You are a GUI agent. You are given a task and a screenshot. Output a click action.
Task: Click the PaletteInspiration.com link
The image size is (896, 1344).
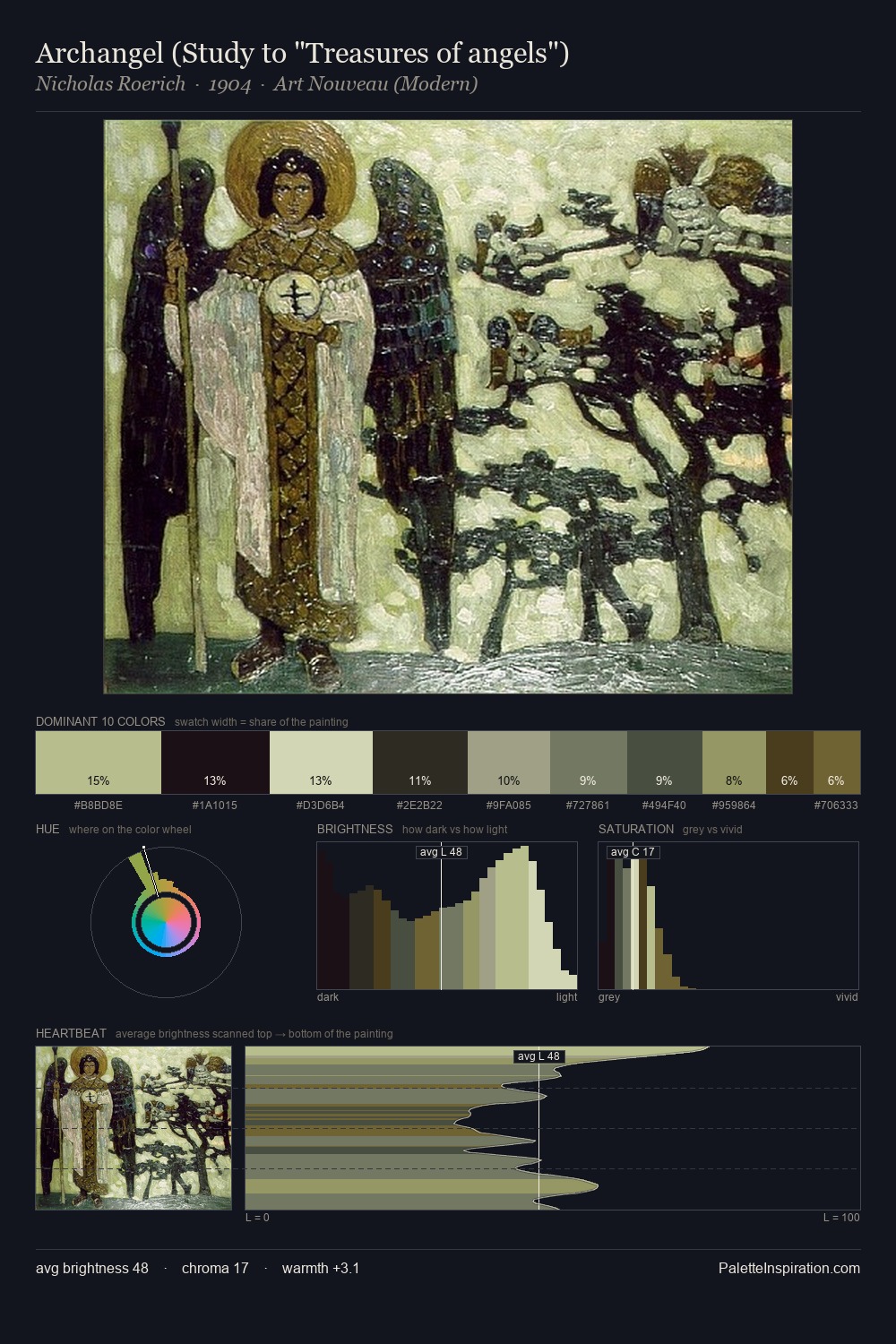click(x=789, y=1268)
